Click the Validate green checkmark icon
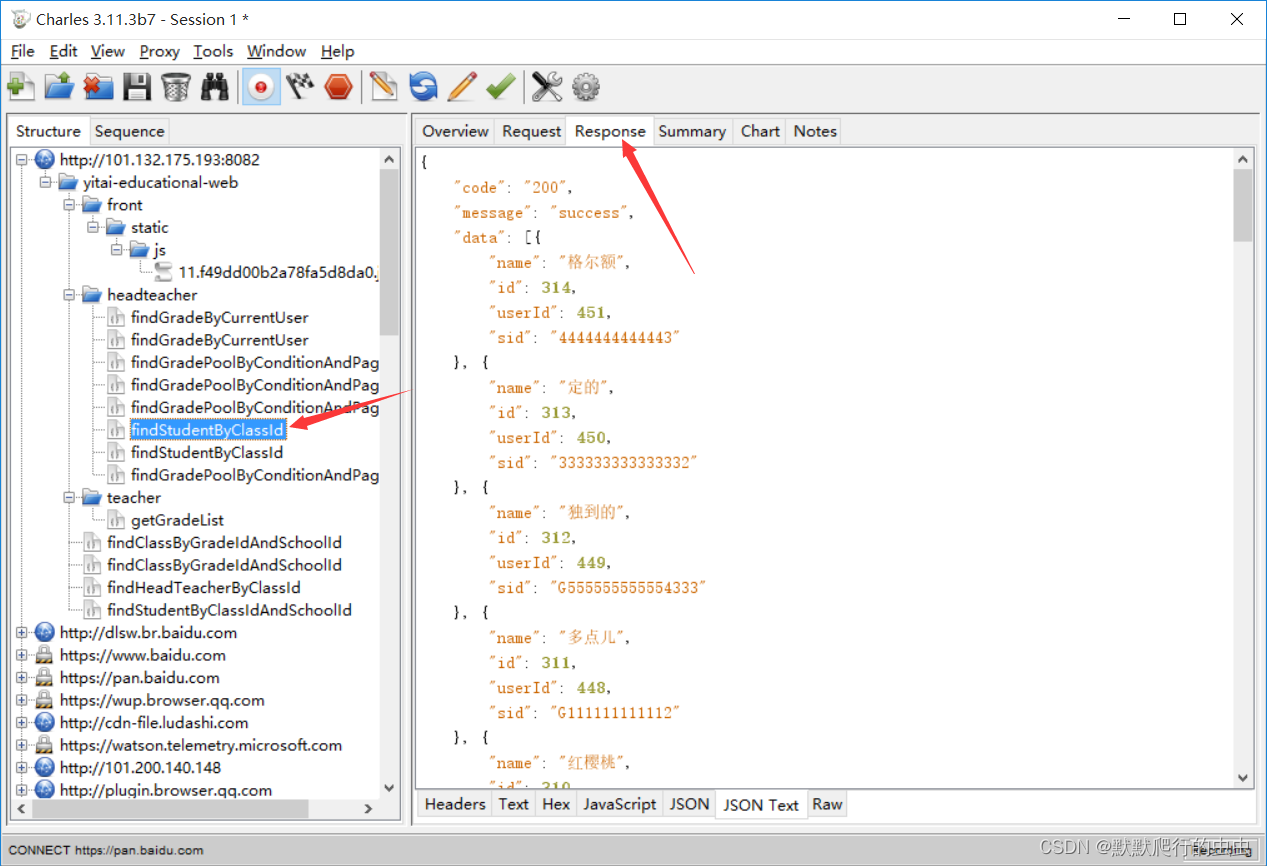The height and width of the screenshot is (866, 1267). pos(501,87)
